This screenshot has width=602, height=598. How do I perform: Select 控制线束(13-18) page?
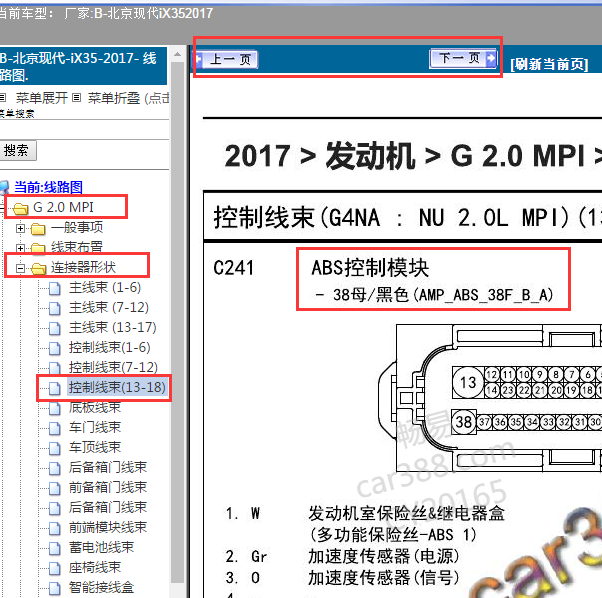click(x=117, y=387)
